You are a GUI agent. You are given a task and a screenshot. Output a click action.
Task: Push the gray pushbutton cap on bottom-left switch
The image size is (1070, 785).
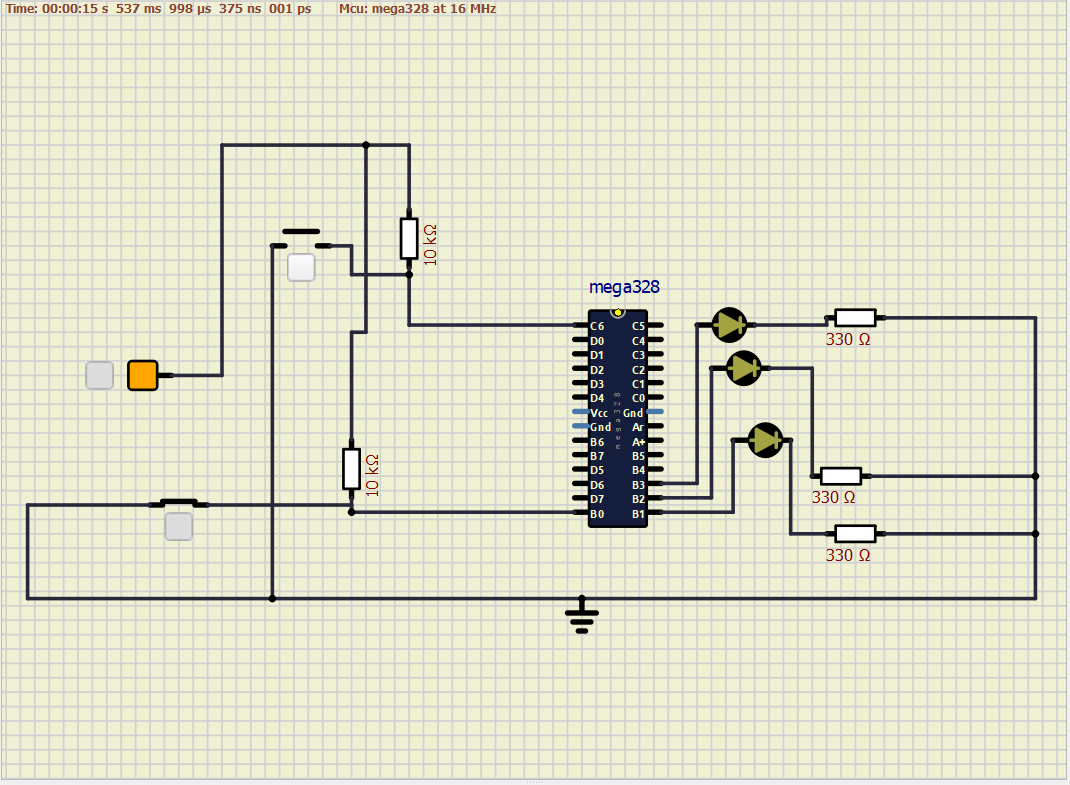pos(179,526)
